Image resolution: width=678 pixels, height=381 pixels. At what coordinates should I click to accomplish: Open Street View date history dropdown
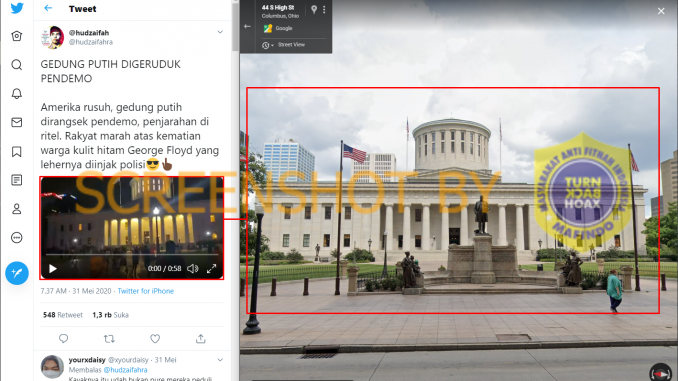[268, 45]
